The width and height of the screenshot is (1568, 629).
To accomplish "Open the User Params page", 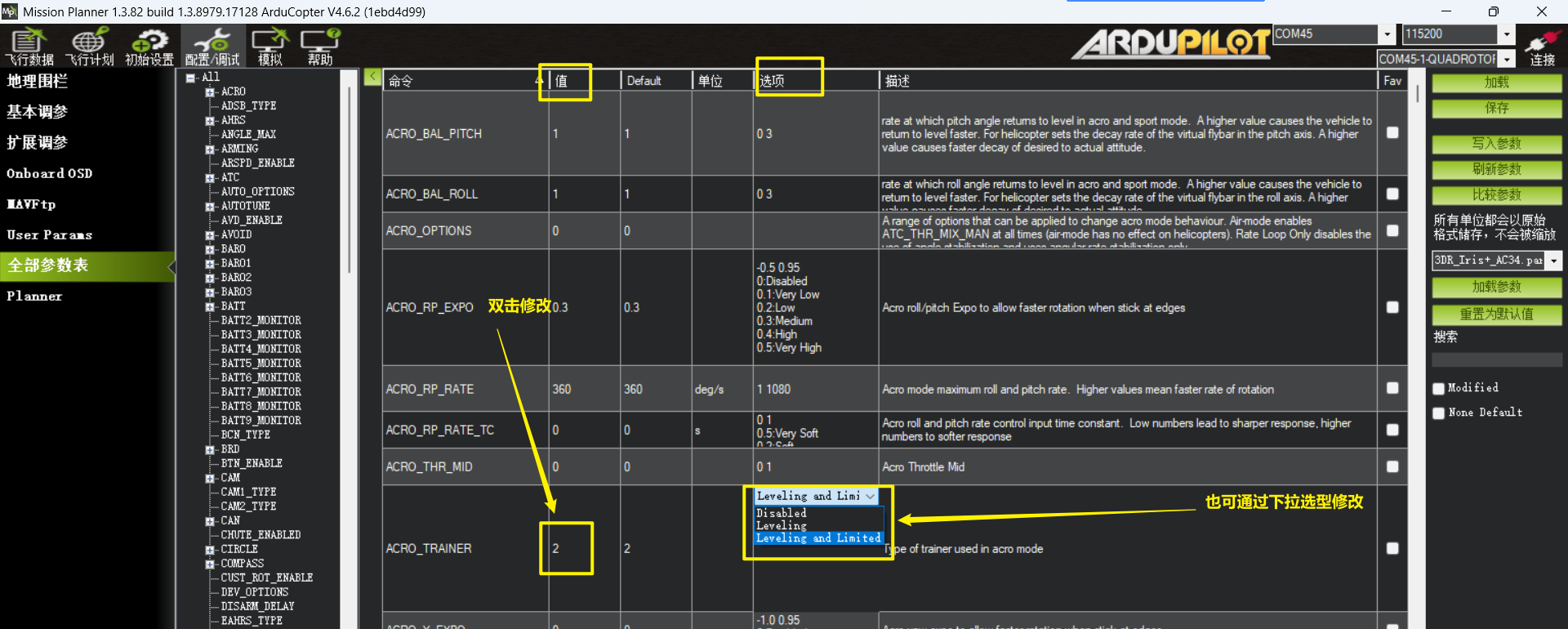I will [x=49, y=235].
